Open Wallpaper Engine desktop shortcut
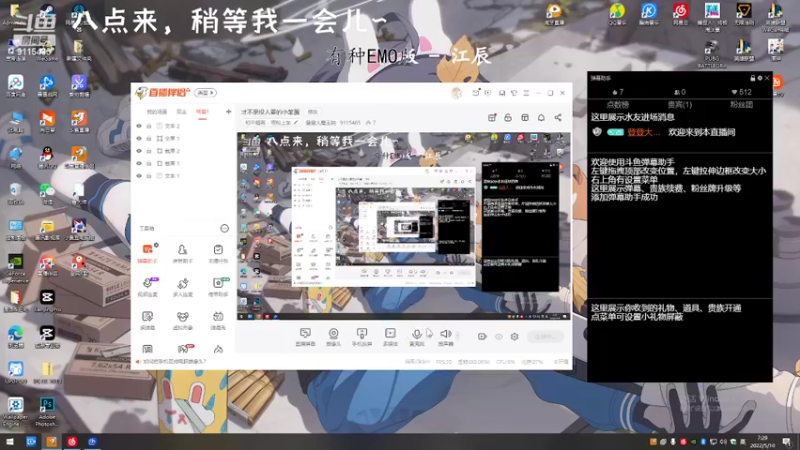Image resolution: width=800 pixels, height=450 pixels. click(15, 413)
